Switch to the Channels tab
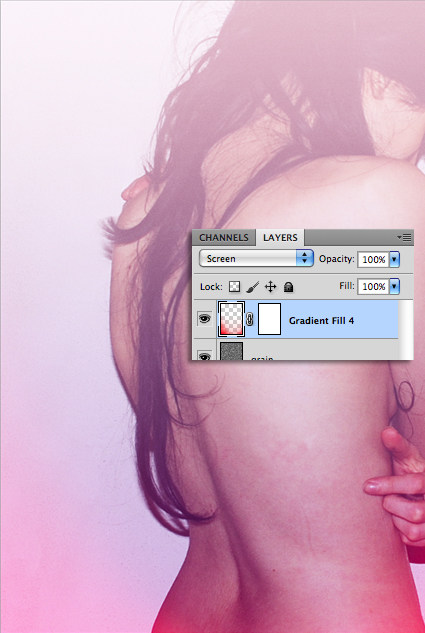 (x=224, y=237)
